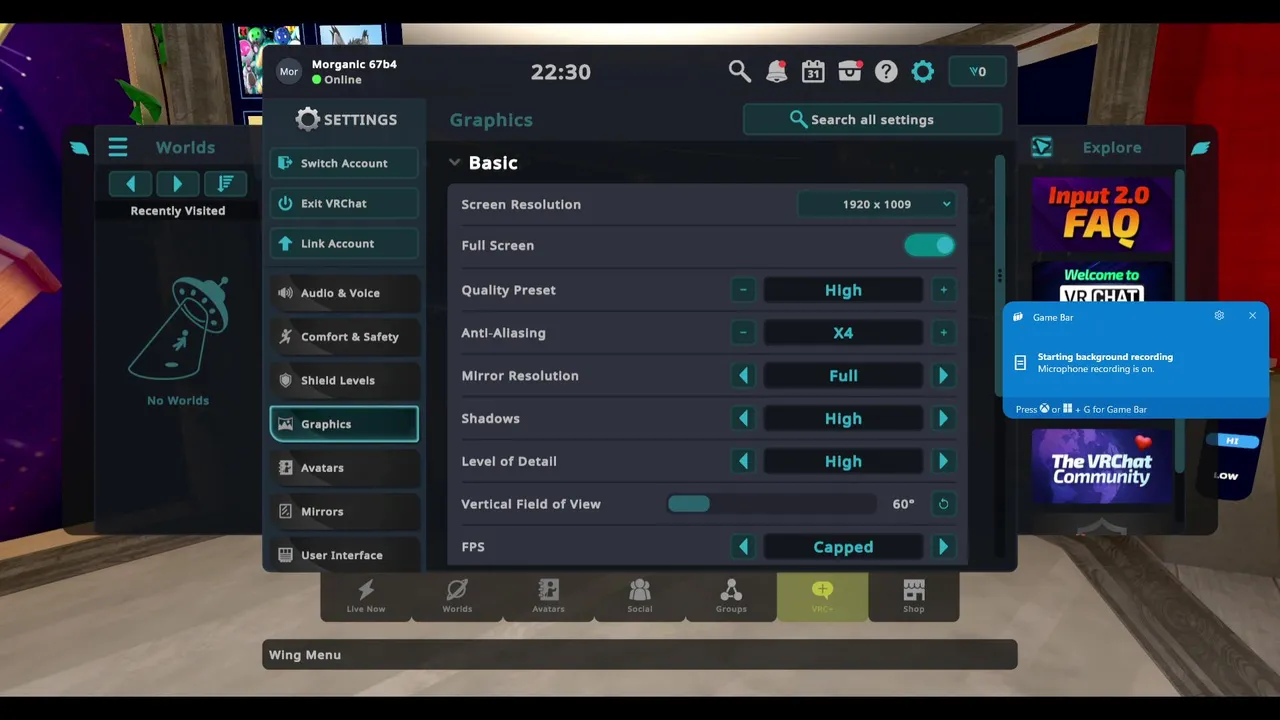Decrease Anti-Aliasing with minus button
This screenshot has width=1280, height=720.
point(743,333)
